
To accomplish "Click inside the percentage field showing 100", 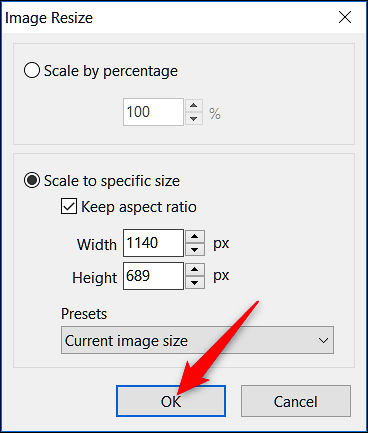I will 153,112.
